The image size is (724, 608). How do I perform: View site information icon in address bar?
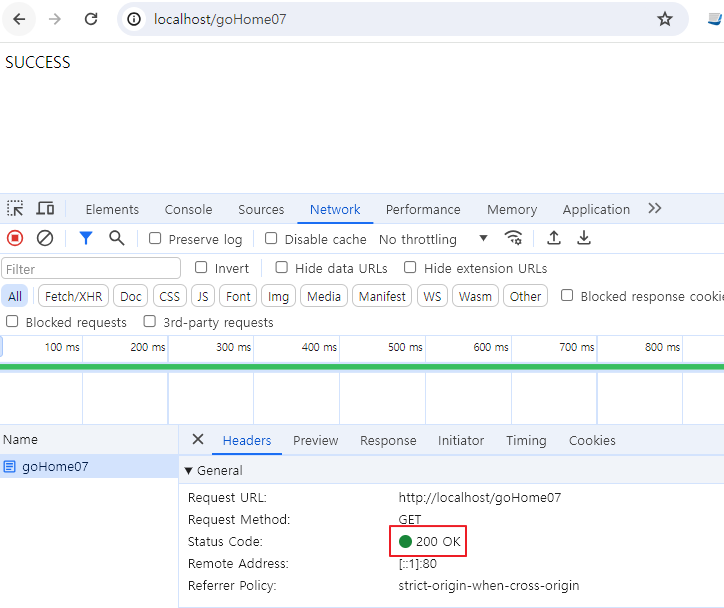click(134, 19)
